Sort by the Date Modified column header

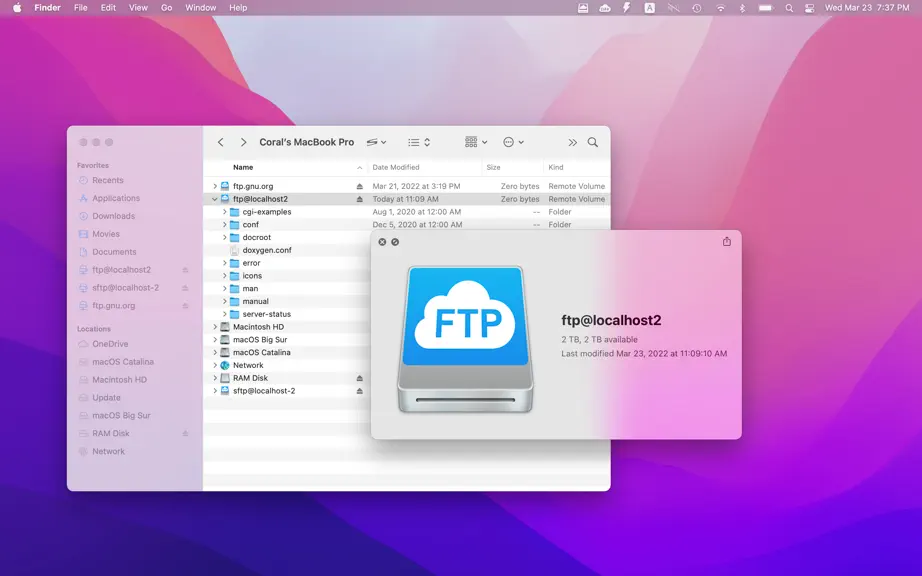coord(396,168)
